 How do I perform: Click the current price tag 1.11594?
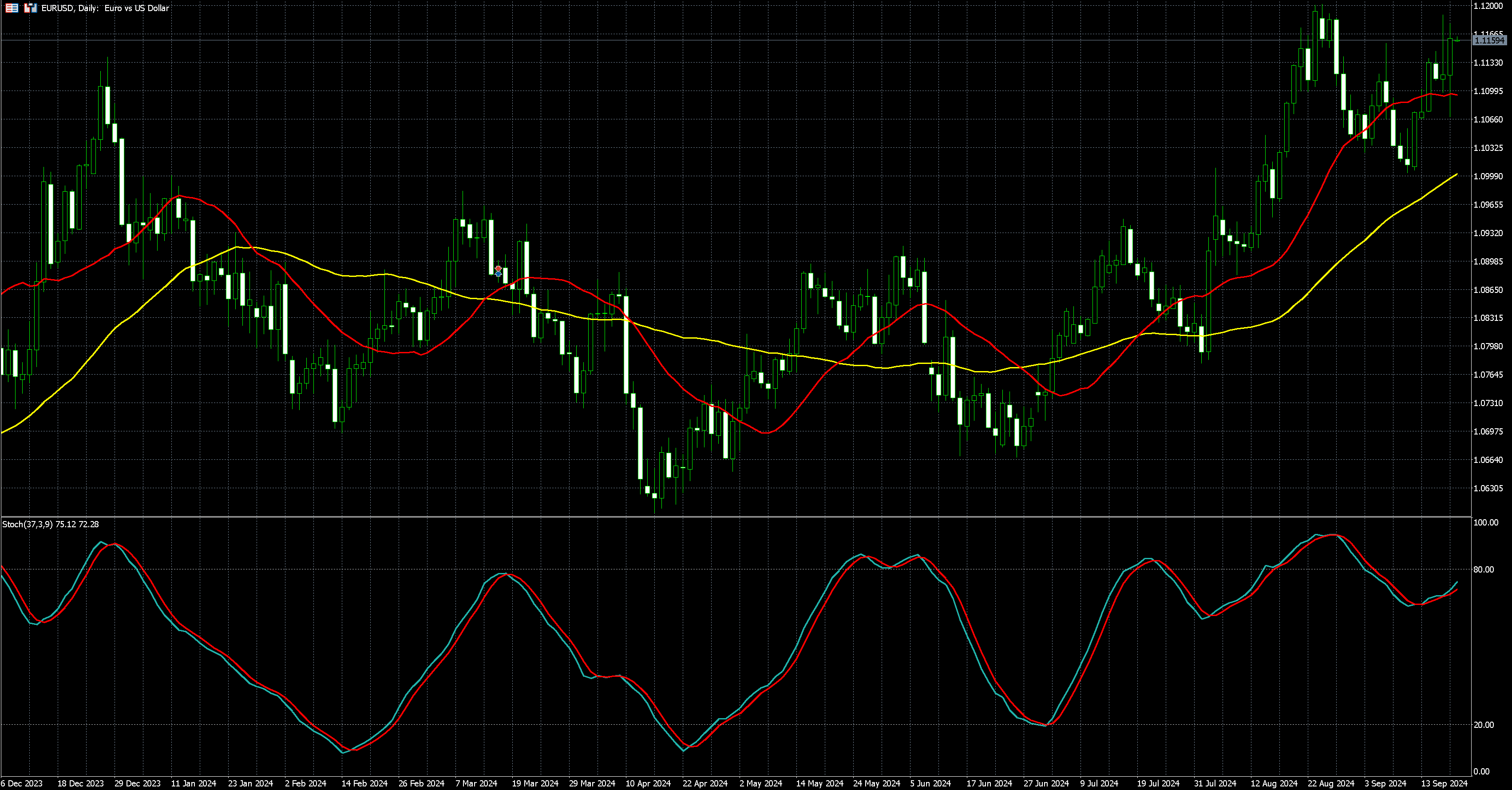1490,40
